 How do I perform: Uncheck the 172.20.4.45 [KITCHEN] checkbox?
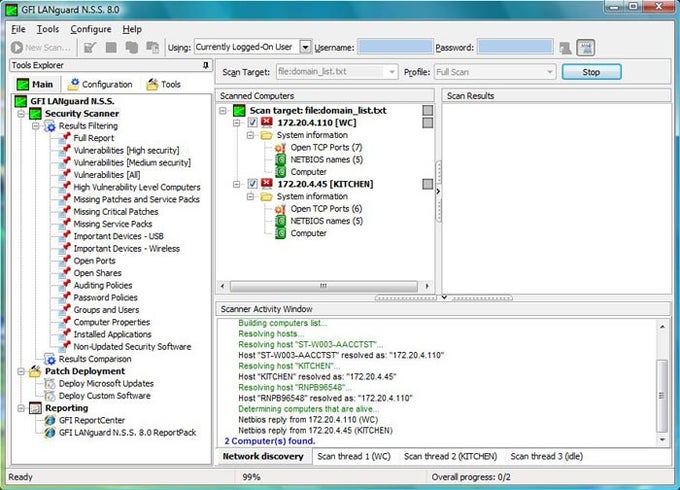(252, 184)
